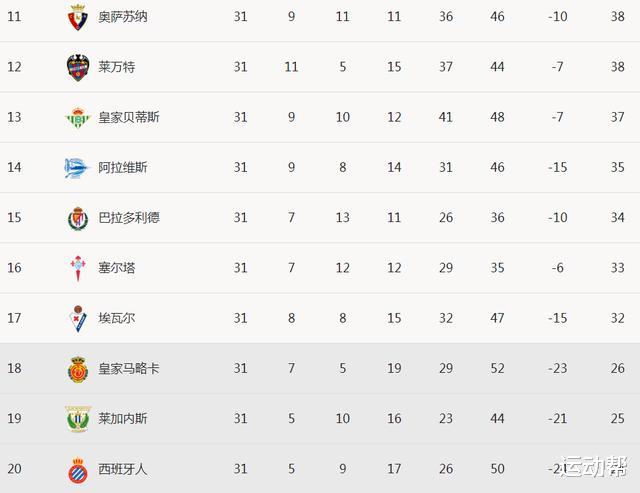Select the 巴拉多利德 team name

(x=129, y=218)
